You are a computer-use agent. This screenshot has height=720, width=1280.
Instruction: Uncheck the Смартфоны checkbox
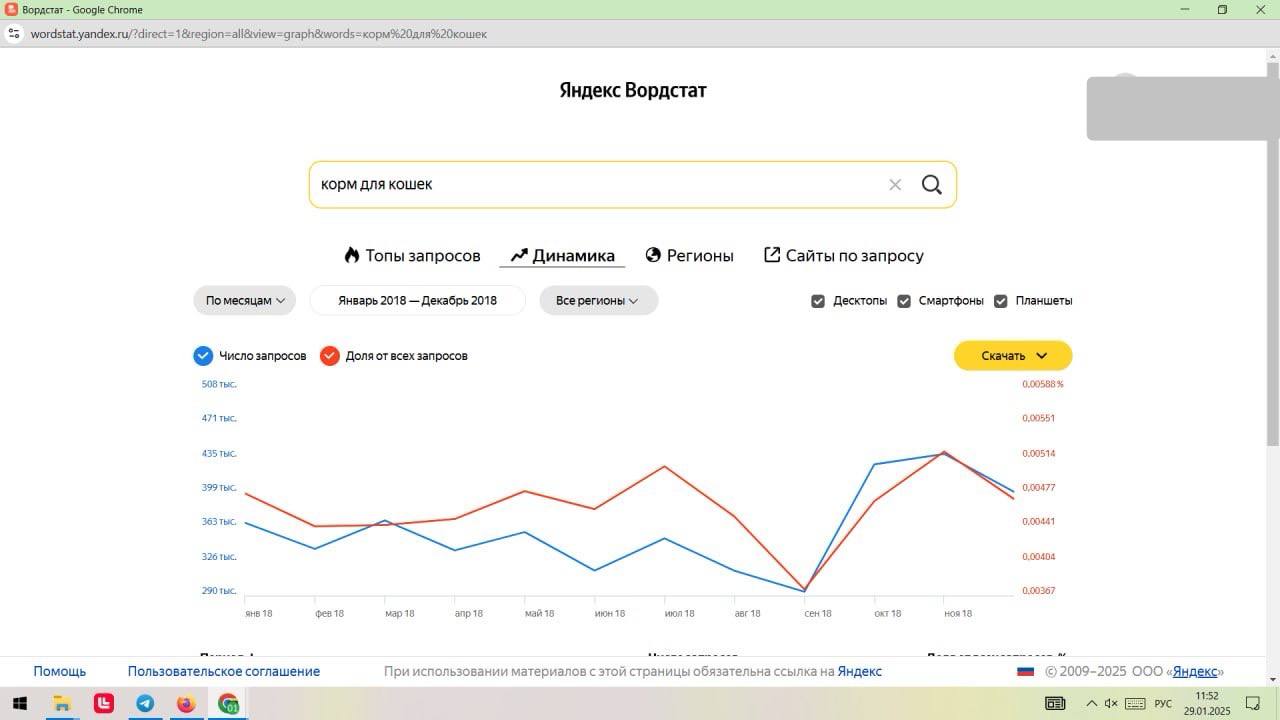[x=904, y=301]
